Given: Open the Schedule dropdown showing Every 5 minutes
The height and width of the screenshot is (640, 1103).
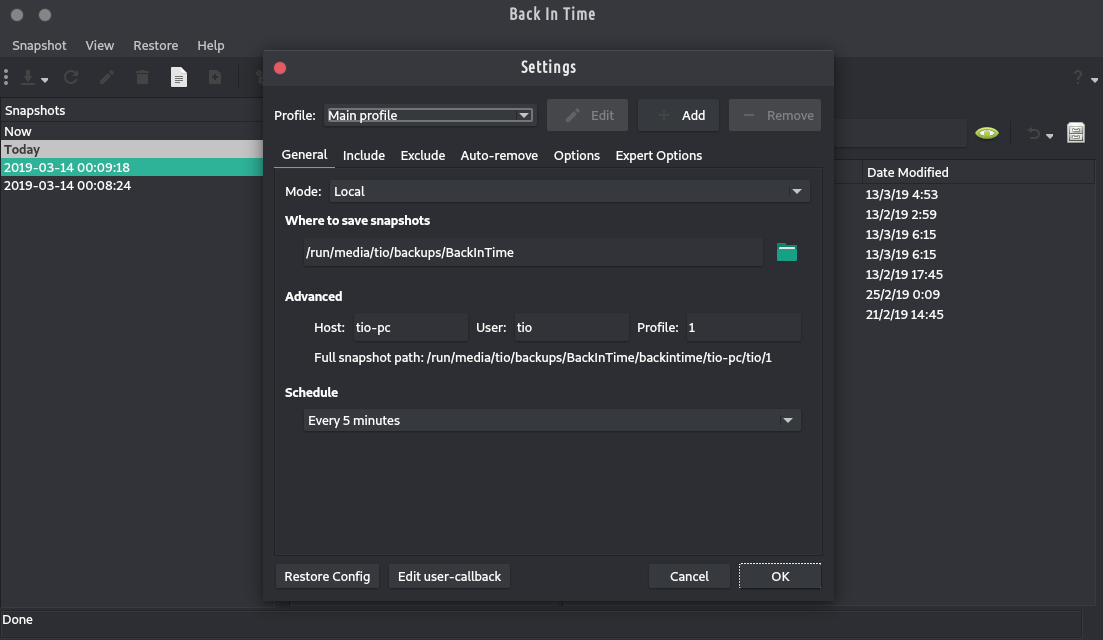Looking at the screenshot, I should tap(552, 421).
